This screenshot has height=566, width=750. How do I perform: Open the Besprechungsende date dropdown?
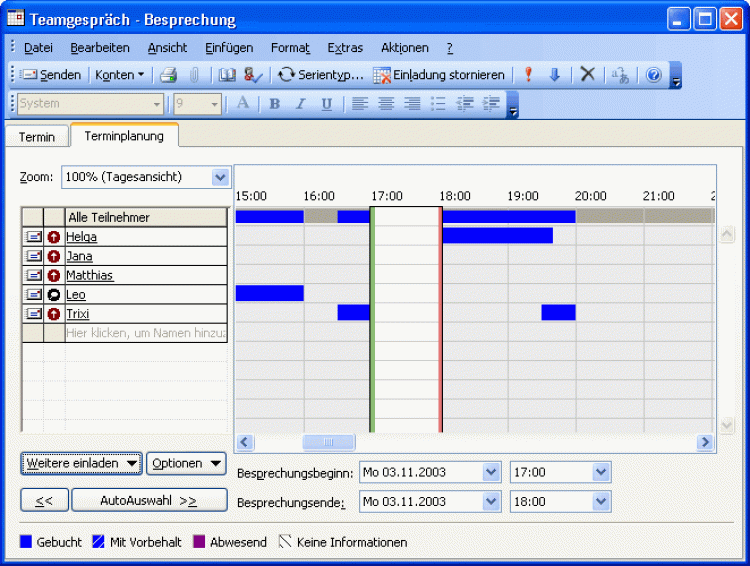(x=490, y=502)
